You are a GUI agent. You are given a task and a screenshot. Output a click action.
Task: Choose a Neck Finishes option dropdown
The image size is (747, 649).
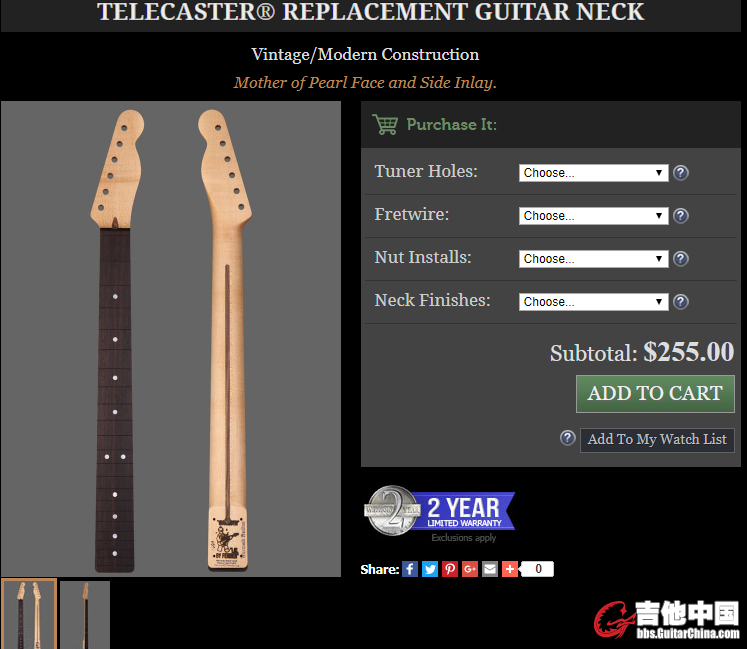coord(594,302)
